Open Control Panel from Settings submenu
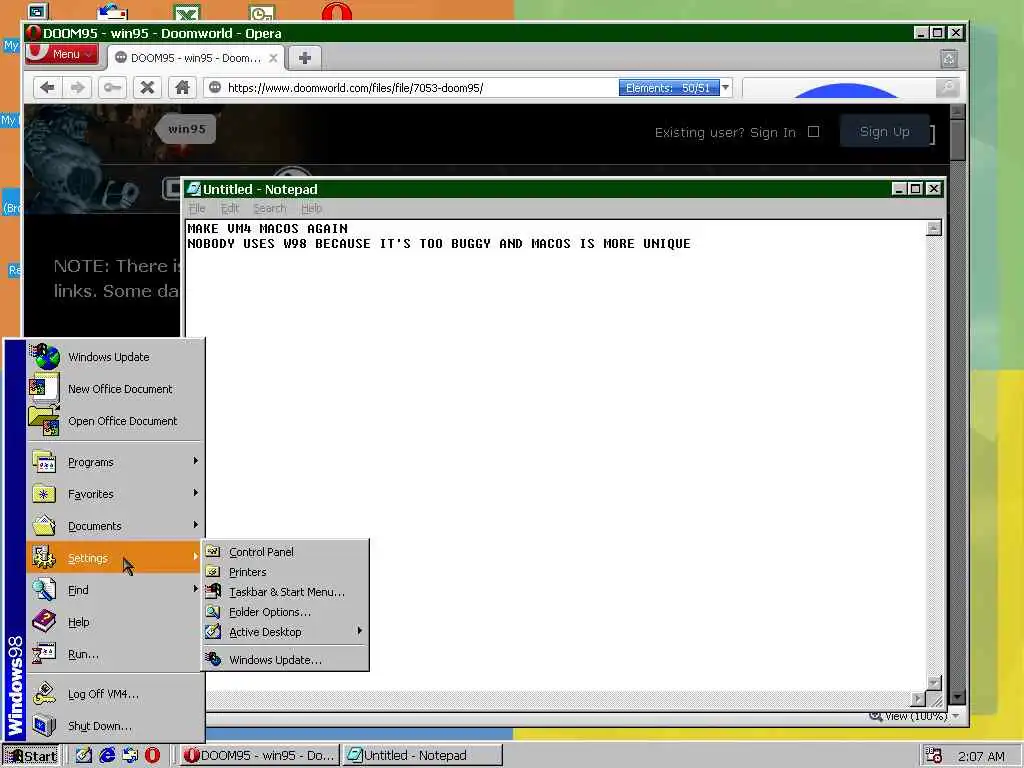 pos(285,552)
